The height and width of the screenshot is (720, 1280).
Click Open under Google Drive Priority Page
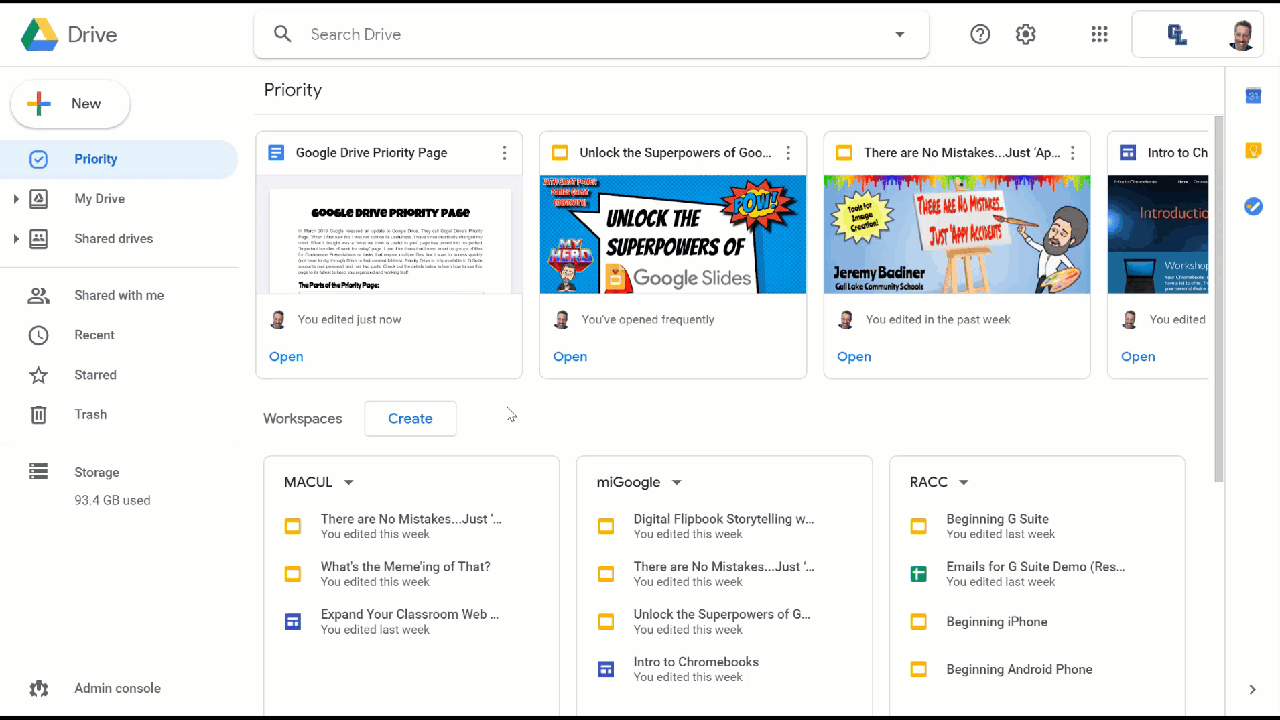[x=286, y=356]
